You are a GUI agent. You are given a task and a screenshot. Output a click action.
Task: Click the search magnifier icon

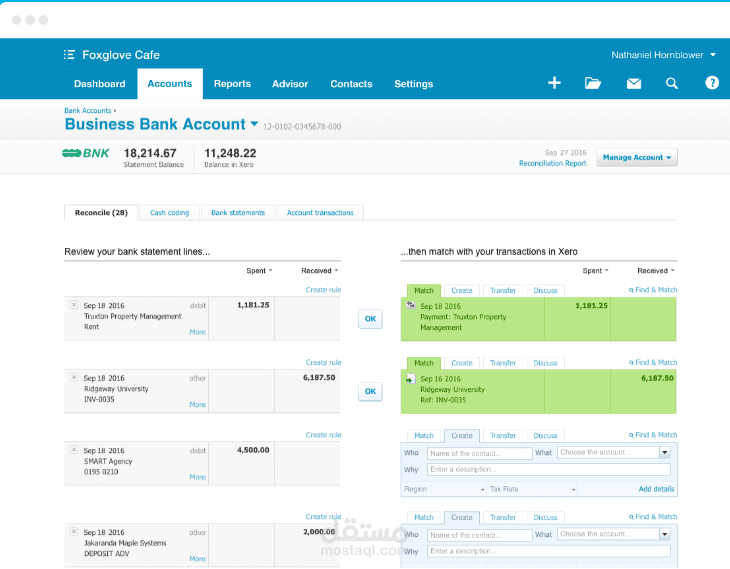(671, 83)
